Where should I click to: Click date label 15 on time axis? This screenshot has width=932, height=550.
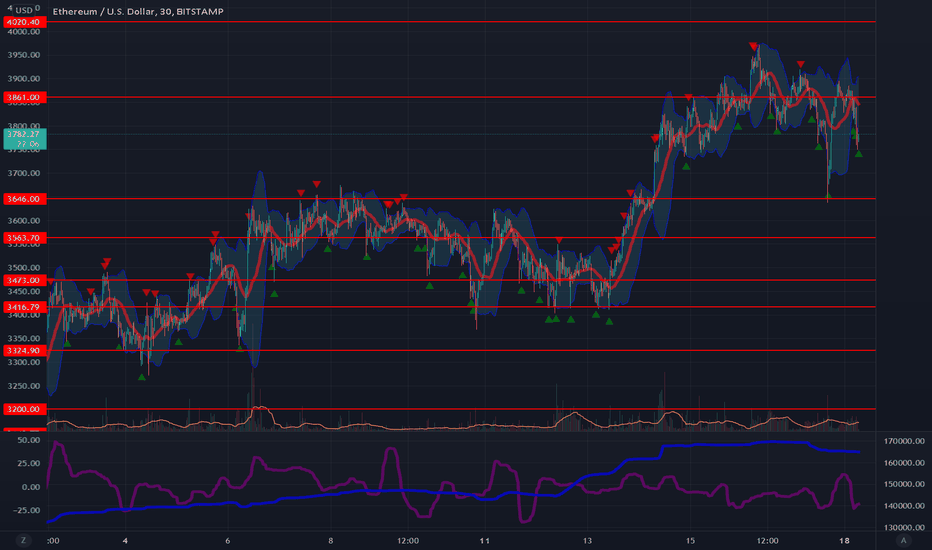(x=690, y=540)
